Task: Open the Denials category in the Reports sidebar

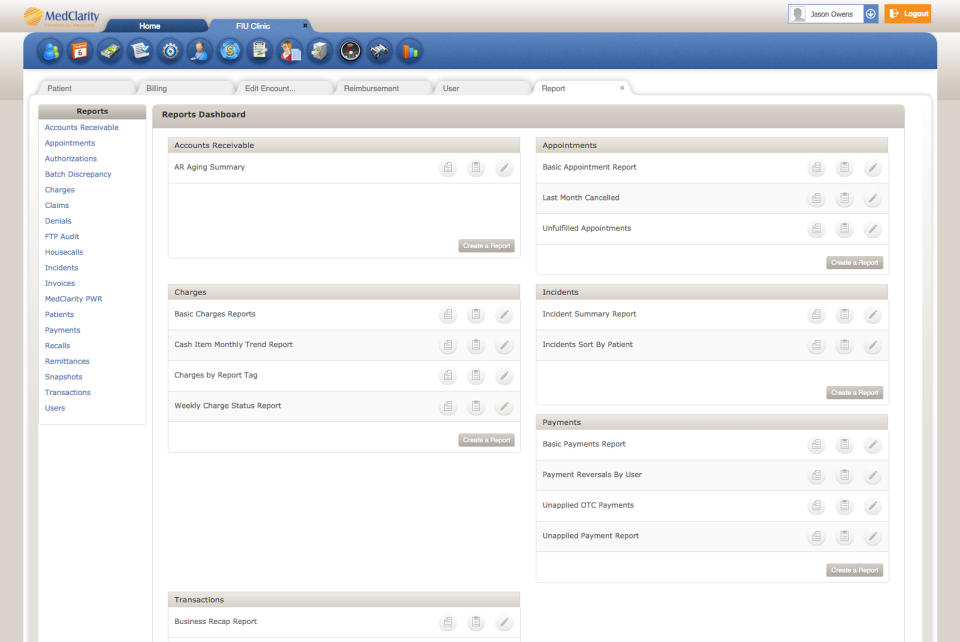Action: coord(58,220)
